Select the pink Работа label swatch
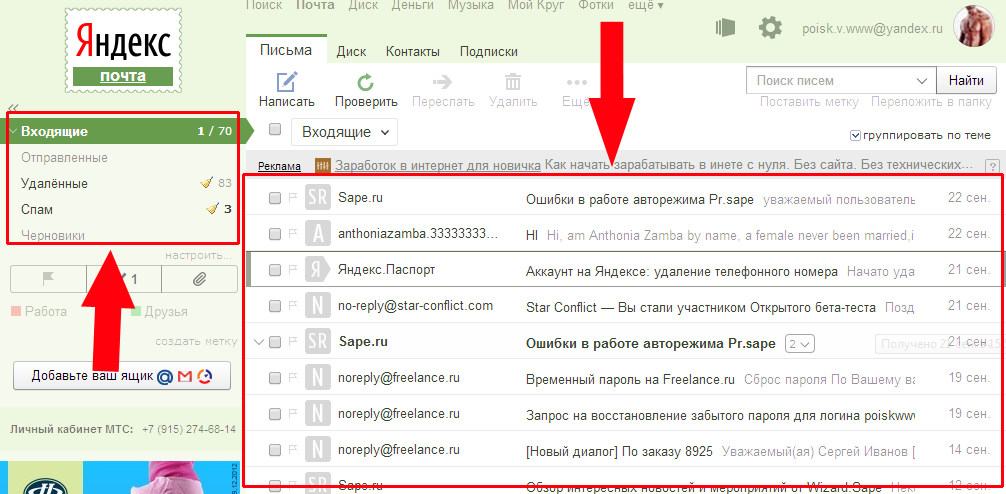Viewport: 1006px width, 494px height. click(x=17, y=312)
